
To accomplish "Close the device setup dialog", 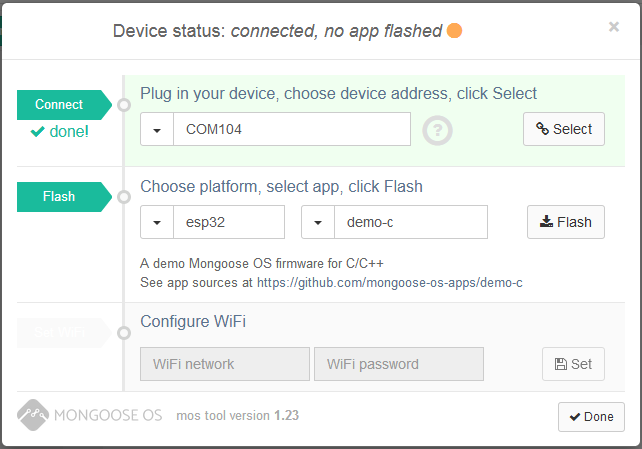I will point(614,27).
